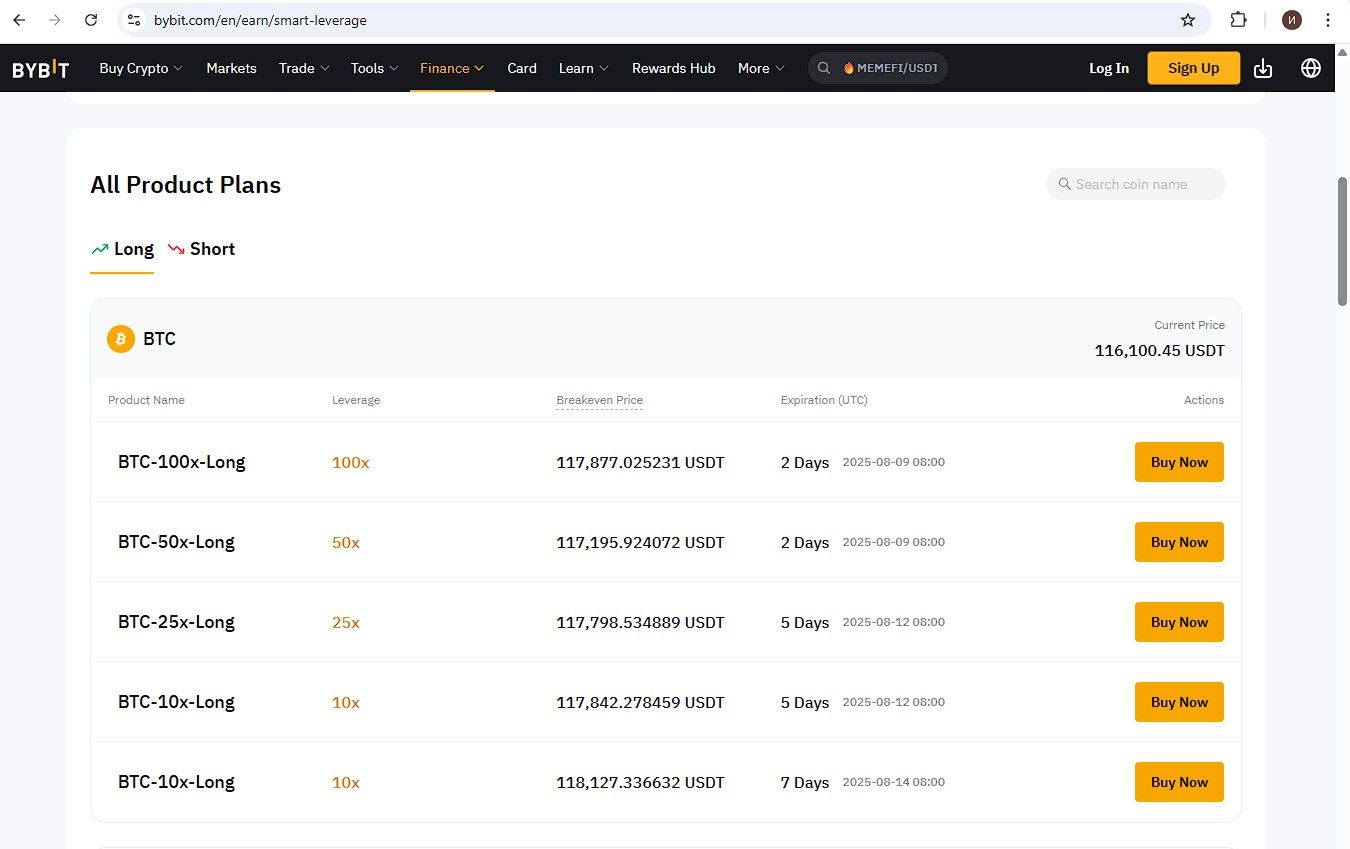1350x849 pixels.
Task: Click the 25x leverage value
Action: (x=346, y=622)
